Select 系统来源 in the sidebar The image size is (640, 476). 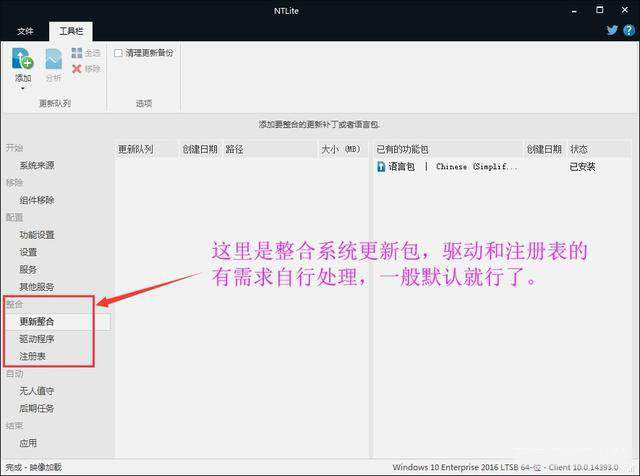click(x=37, y=165)
